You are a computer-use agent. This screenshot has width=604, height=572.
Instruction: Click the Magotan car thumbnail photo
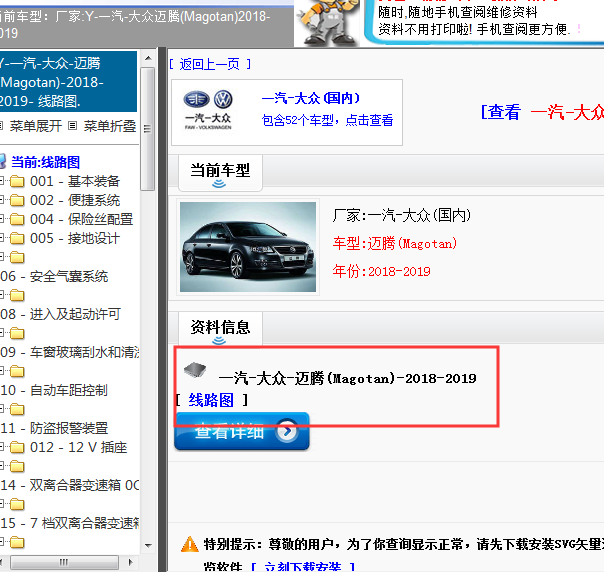click(248, 247)
